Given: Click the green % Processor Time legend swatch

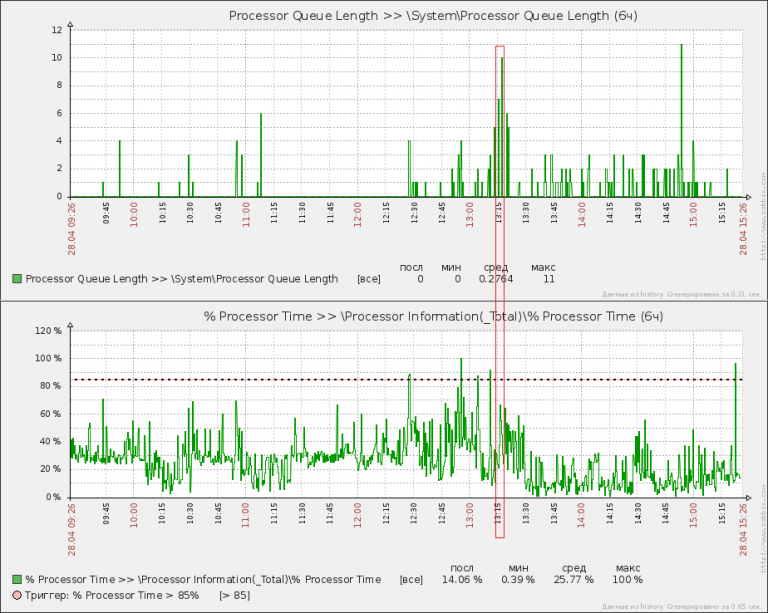Looking at the screenshot, I should 17,579.
